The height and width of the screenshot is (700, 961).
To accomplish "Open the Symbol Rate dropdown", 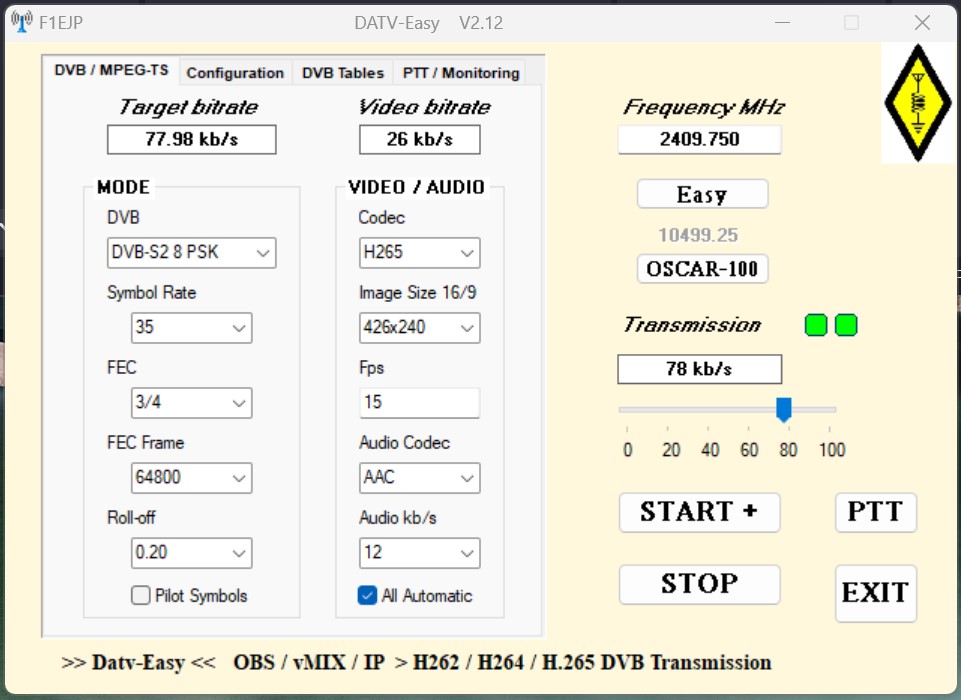I will click(x=191, y=328).
